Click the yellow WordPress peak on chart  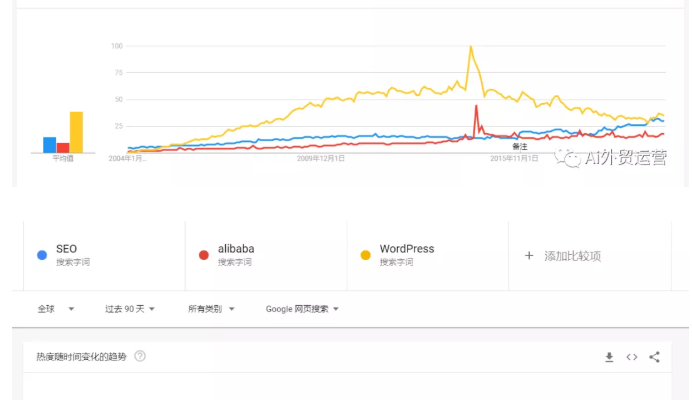[x=471, y=47]
